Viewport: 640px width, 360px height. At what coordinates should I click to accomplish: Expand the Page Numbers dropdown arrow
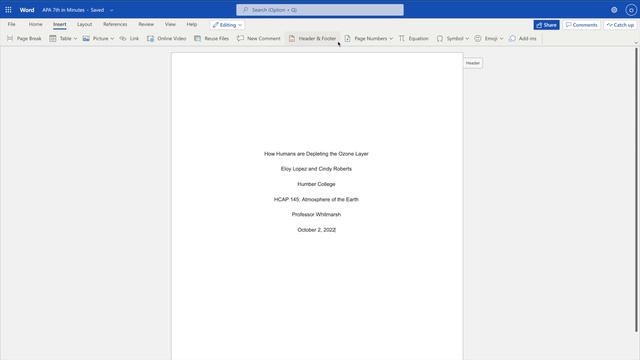(391, 38)
